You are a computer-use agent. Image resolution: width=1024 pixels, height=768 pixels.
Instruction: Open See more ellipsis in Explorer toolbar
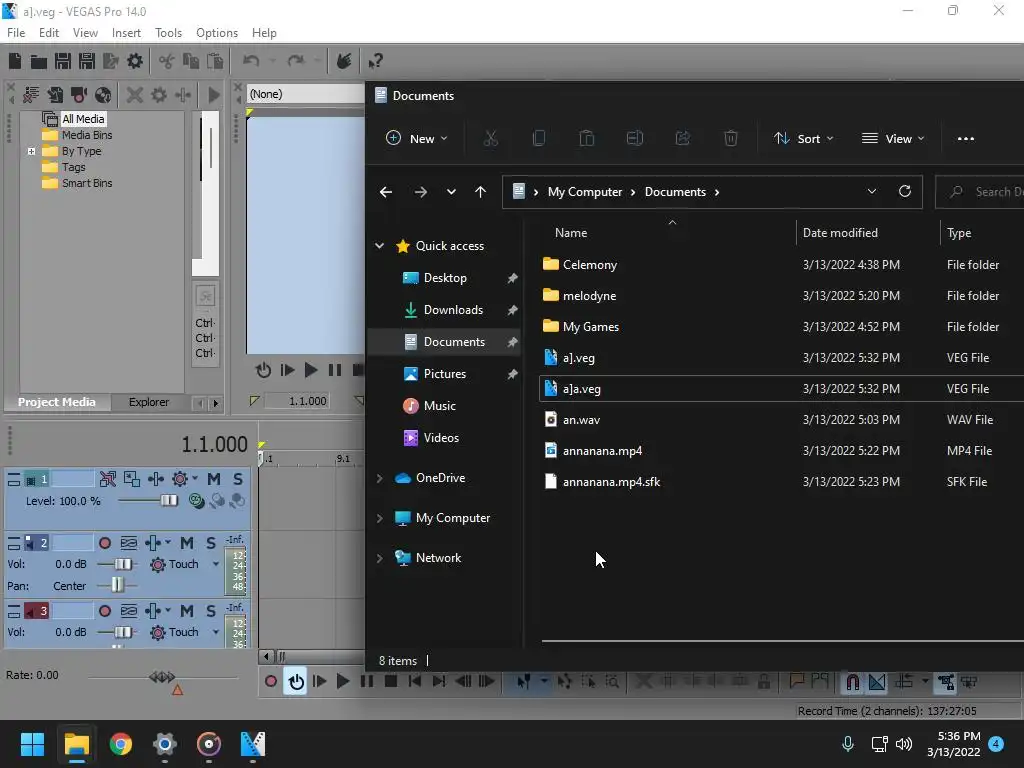pyautogui.click(x=966, y=138)
